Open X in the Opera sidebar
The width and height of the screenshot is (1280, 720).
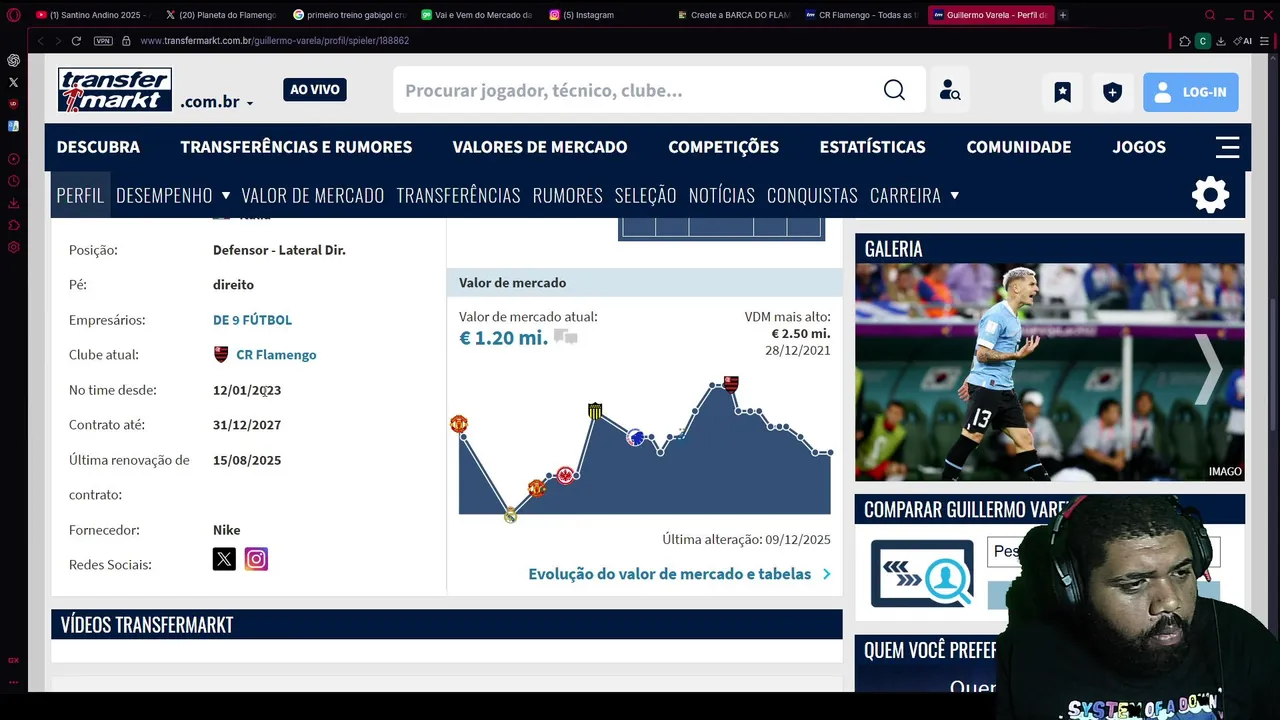(13, 82)
